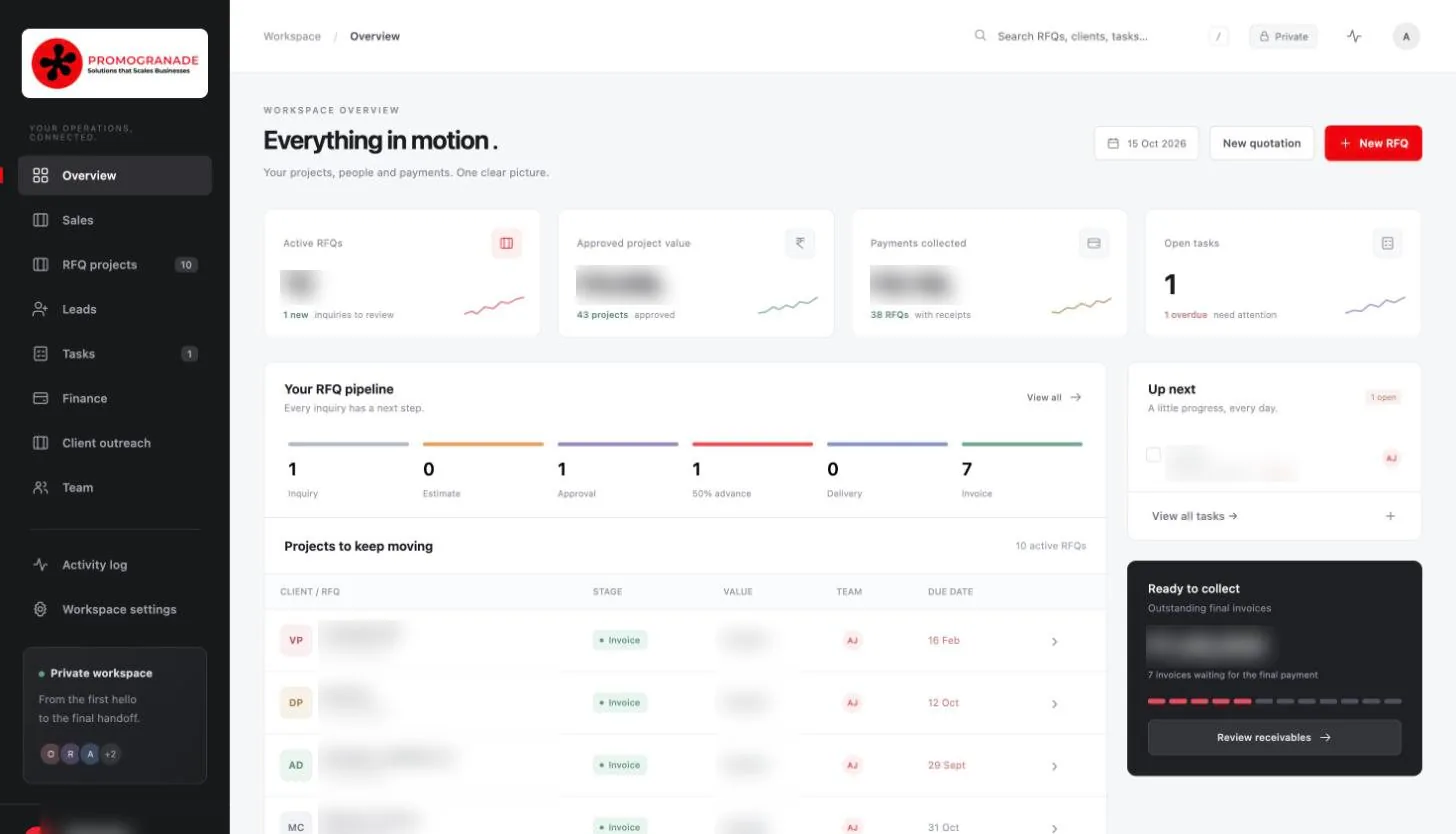Click the 1 overdue text on Open tasks
This screenshot has height=834, width=1456.
click(x=1185, y=315)
